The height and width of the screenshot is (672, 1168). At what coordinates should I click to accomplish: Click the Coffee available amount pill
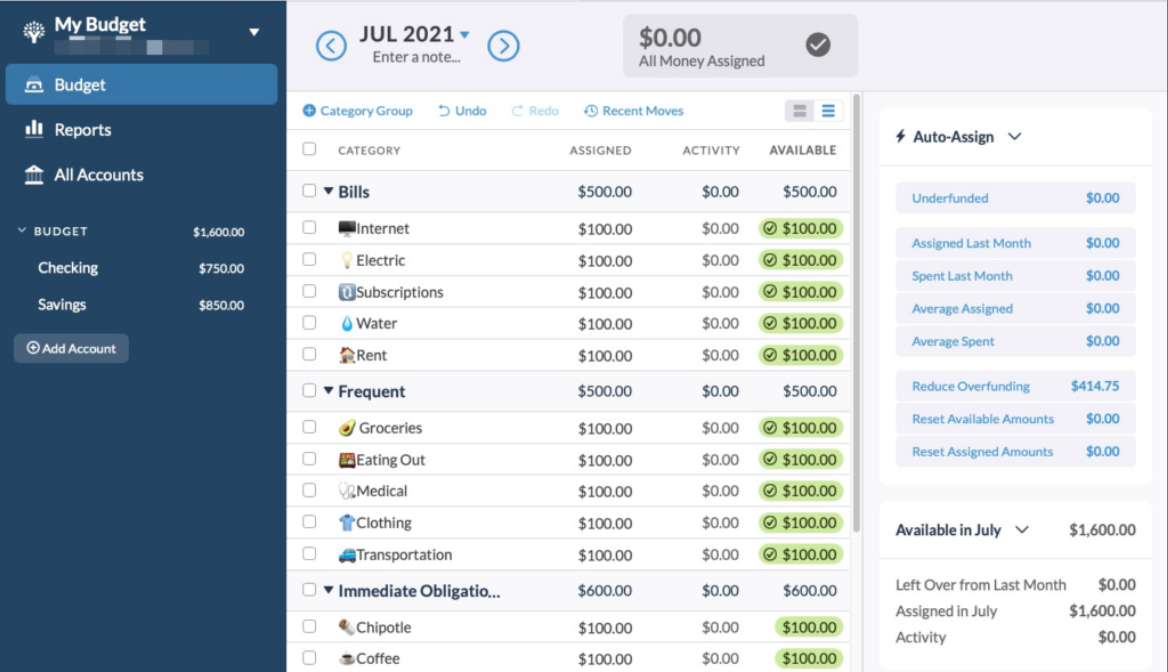point(809,659)
